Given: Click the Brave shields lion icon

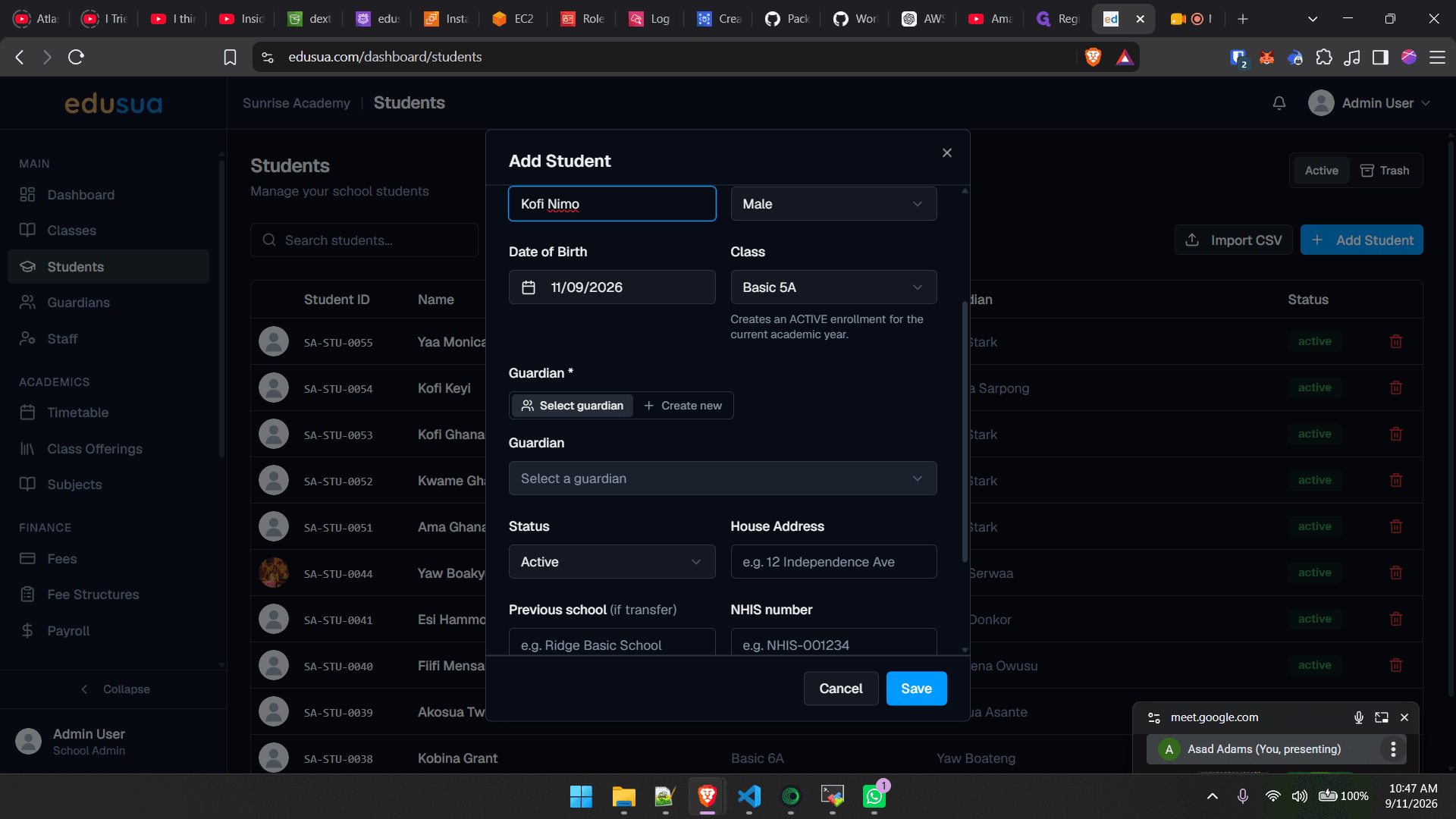Looking at the screenshot, I should click(x=1093, y=57).
